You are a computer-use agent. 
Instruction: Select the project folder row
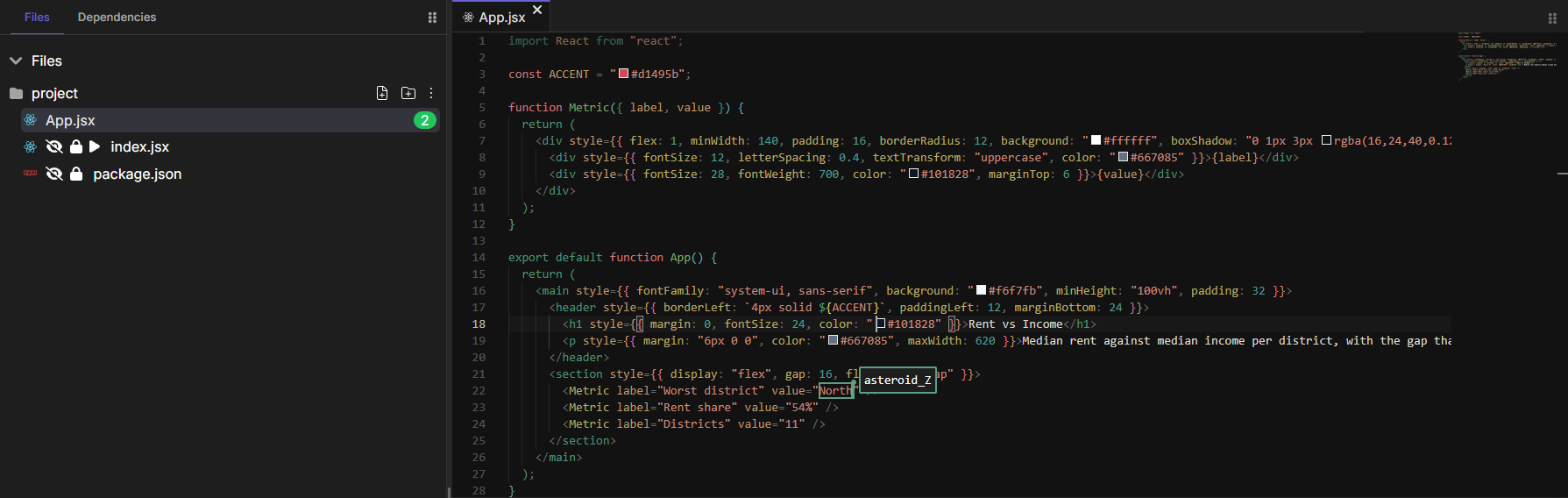(224, 93)
